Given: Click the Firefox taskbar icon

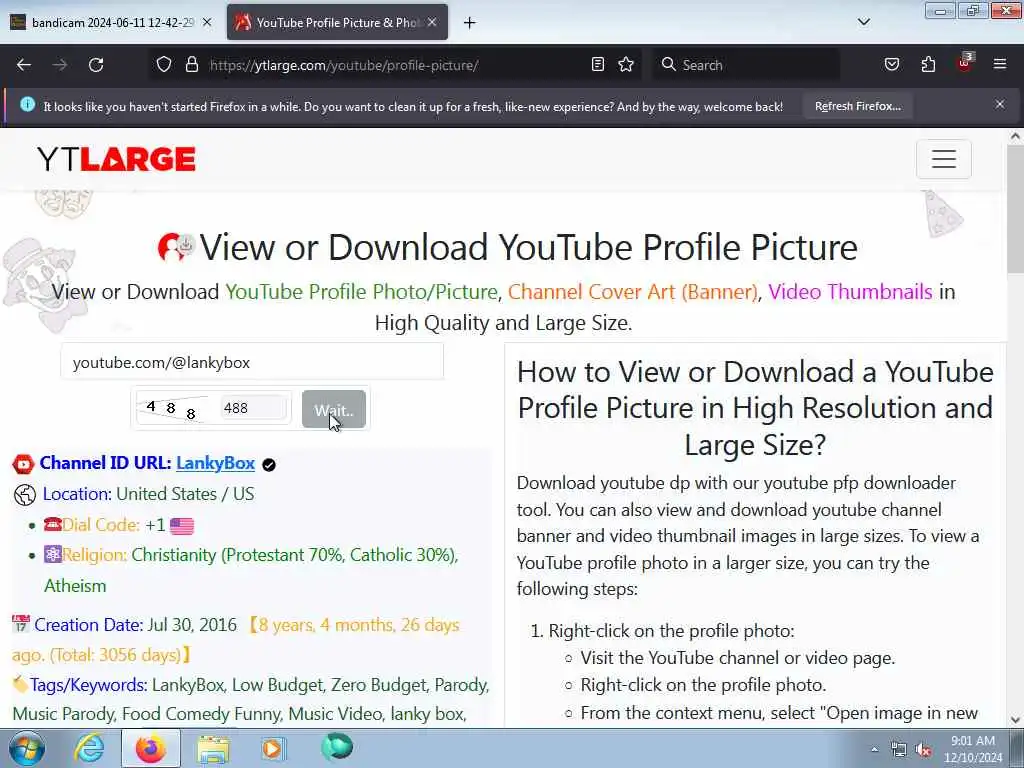Looking at the screenshot, I should [150, 748].
